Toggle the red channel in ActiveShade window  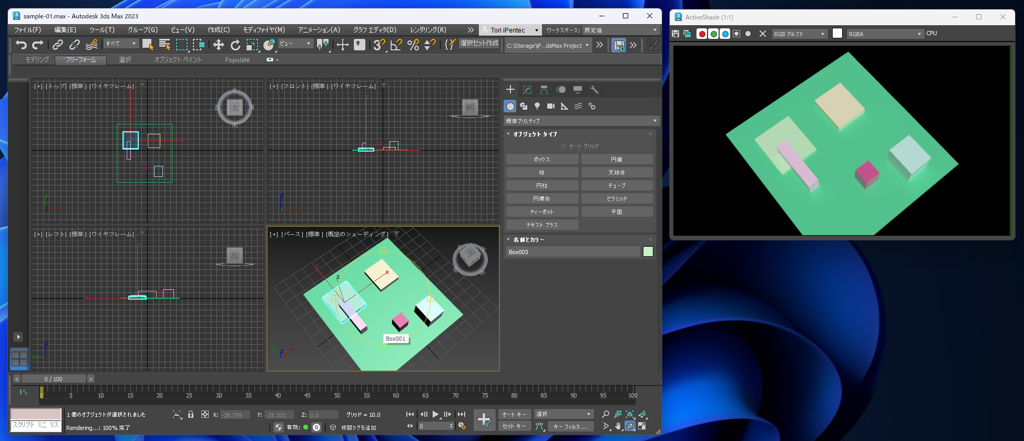702,33
